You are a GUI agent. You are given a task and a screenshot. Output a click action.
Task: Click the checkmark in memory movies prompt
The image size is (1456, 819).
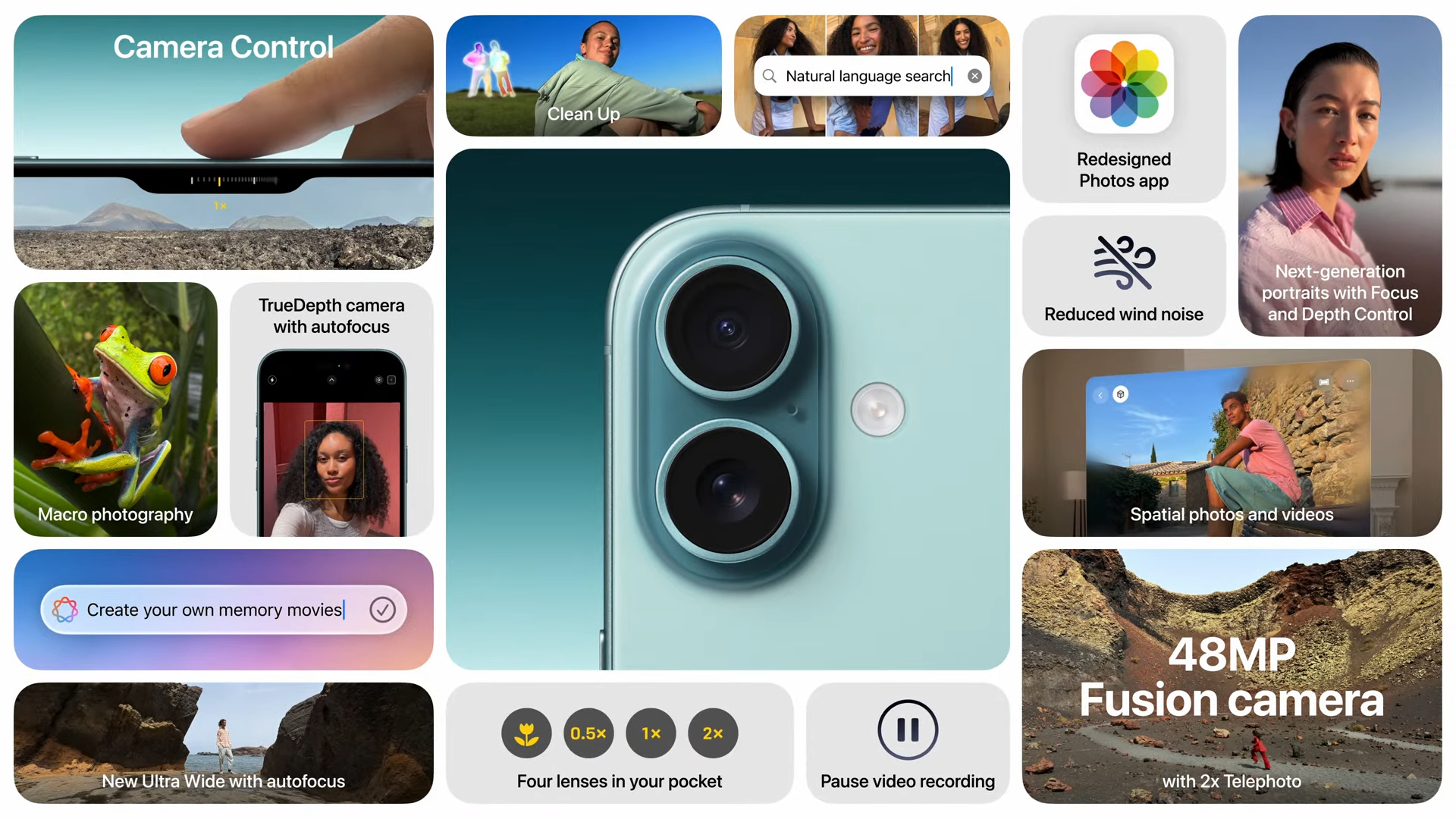[x=382, y=610]
